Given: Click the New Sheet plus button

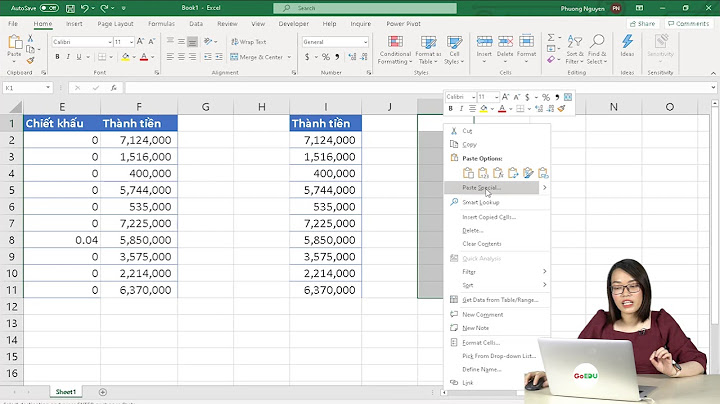Looking at the screenshot, I should [103, 392].
